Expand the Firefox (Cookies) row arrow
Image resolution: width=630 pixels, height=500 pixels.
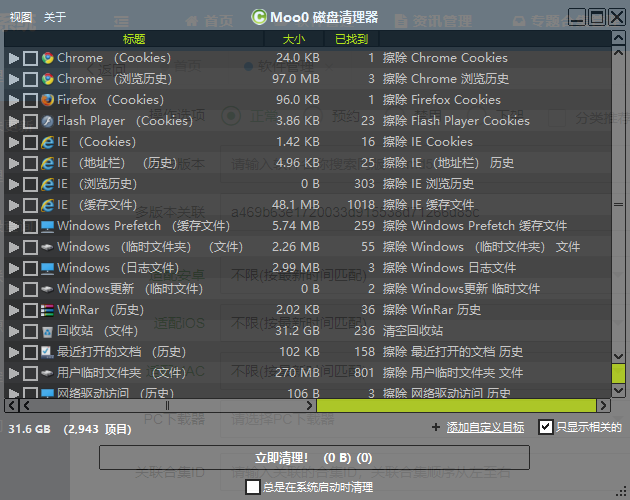[x=14, y=100]
